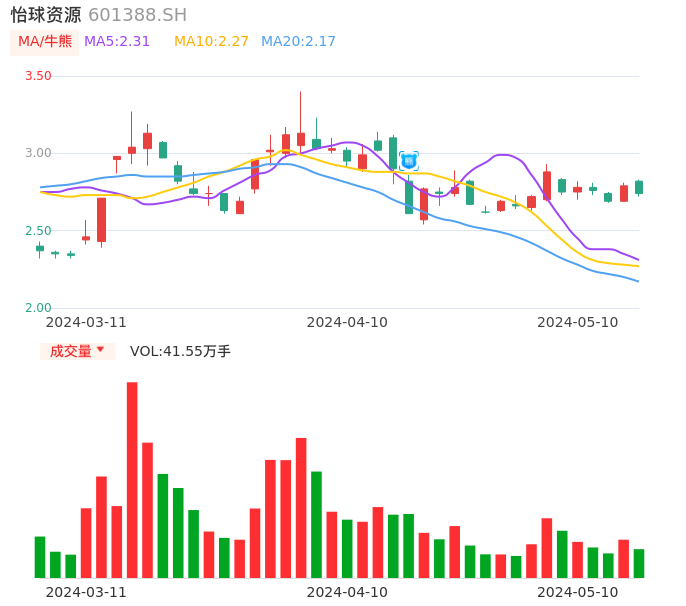
Task: Toggle the MA5 moving average legend
Action: coord(117,42)
